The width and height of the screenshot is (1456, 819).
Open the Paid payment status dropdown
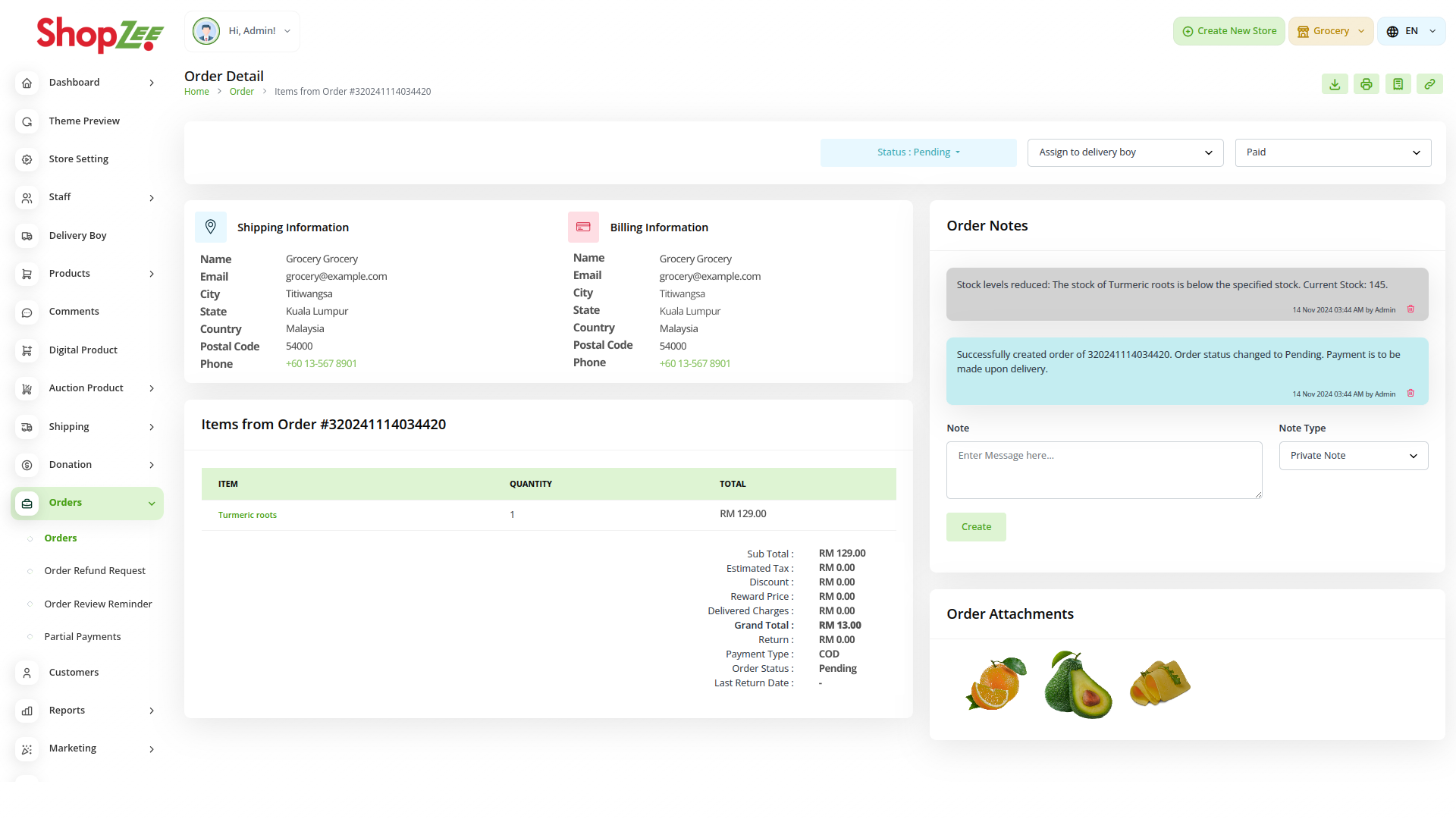coord(1332,152)
